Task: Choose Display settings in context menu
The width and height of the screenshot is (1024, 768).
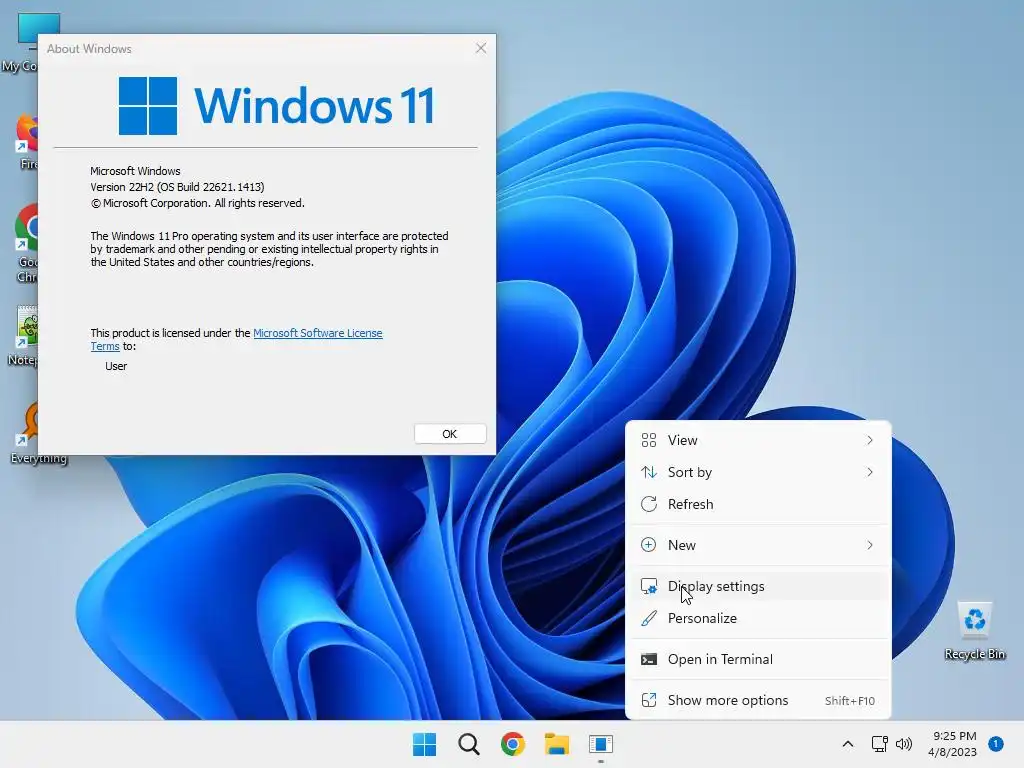Action: point(758,586)
